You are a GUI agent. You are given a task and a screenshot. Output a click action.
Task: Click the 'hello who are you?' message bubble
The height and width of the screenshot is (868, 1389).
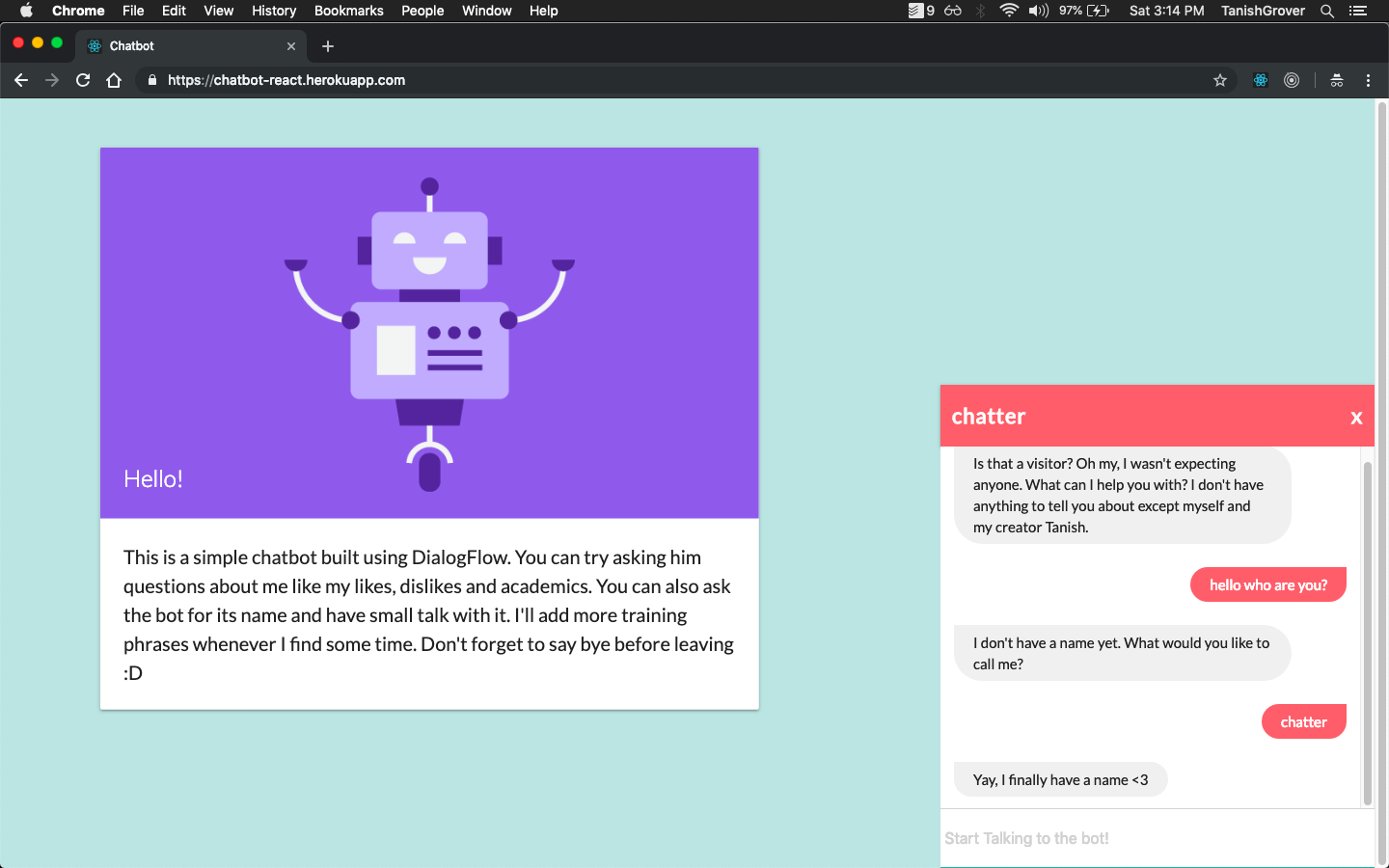[x=1268, y=584]
